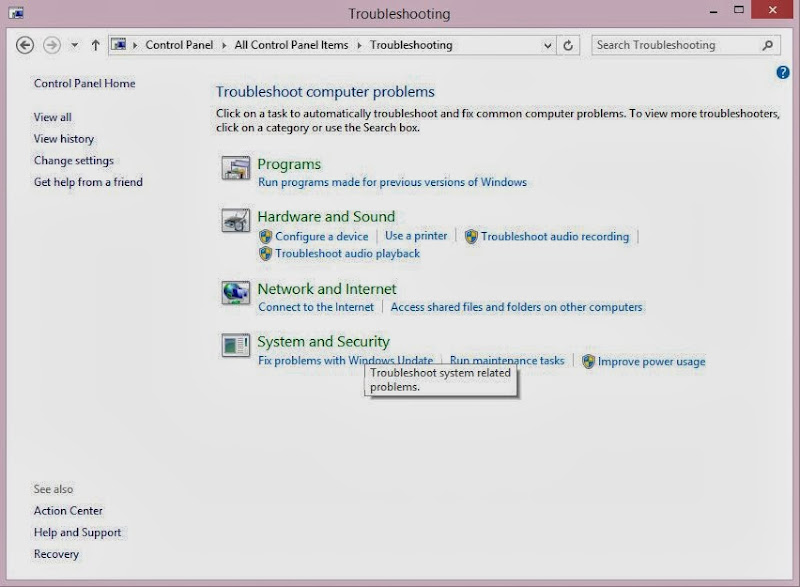Image resolution: width=800 pixels, height=587 pixels.
Task: Select the Control Panel breadcrumb
Action: [x=179, y=45]
